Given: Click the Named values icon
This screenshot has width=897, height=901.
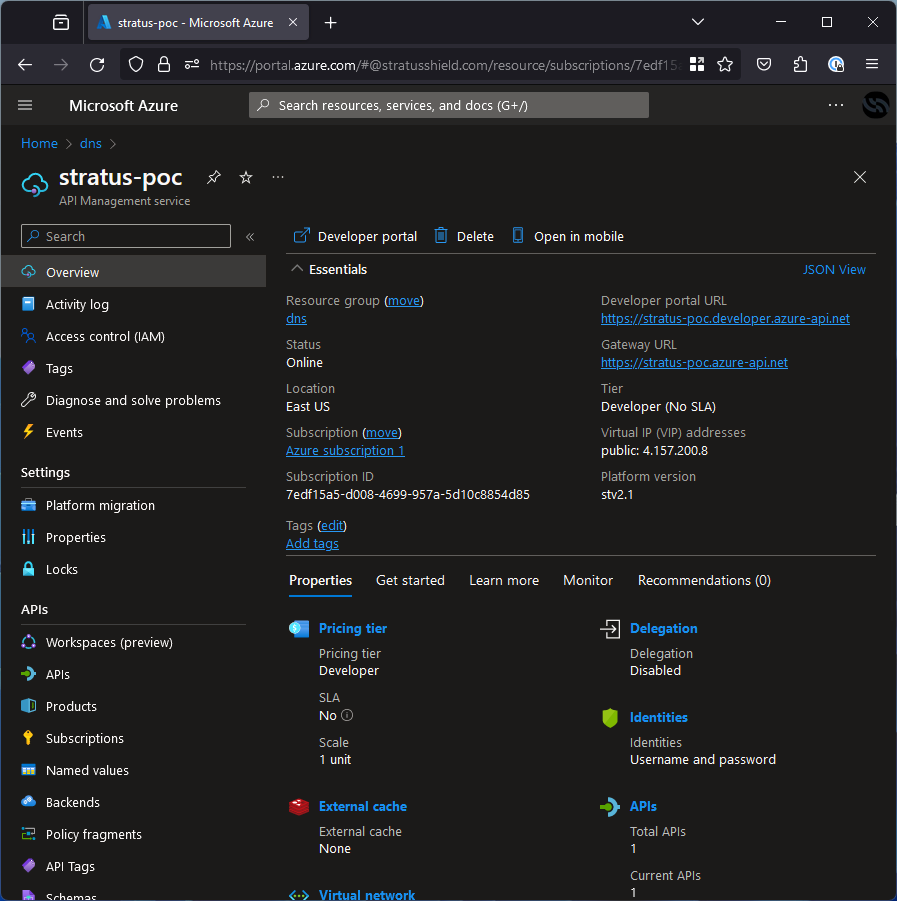Looking at the screenshot, I should click(x=28, y=770).
